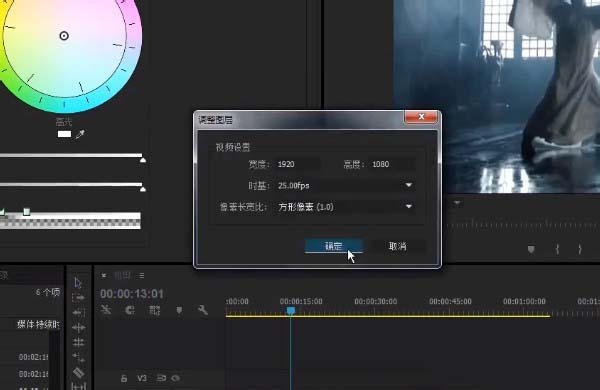The image size is (600, 390).
Task: Toggle sync lock for track V3
Action: [161, 378]
